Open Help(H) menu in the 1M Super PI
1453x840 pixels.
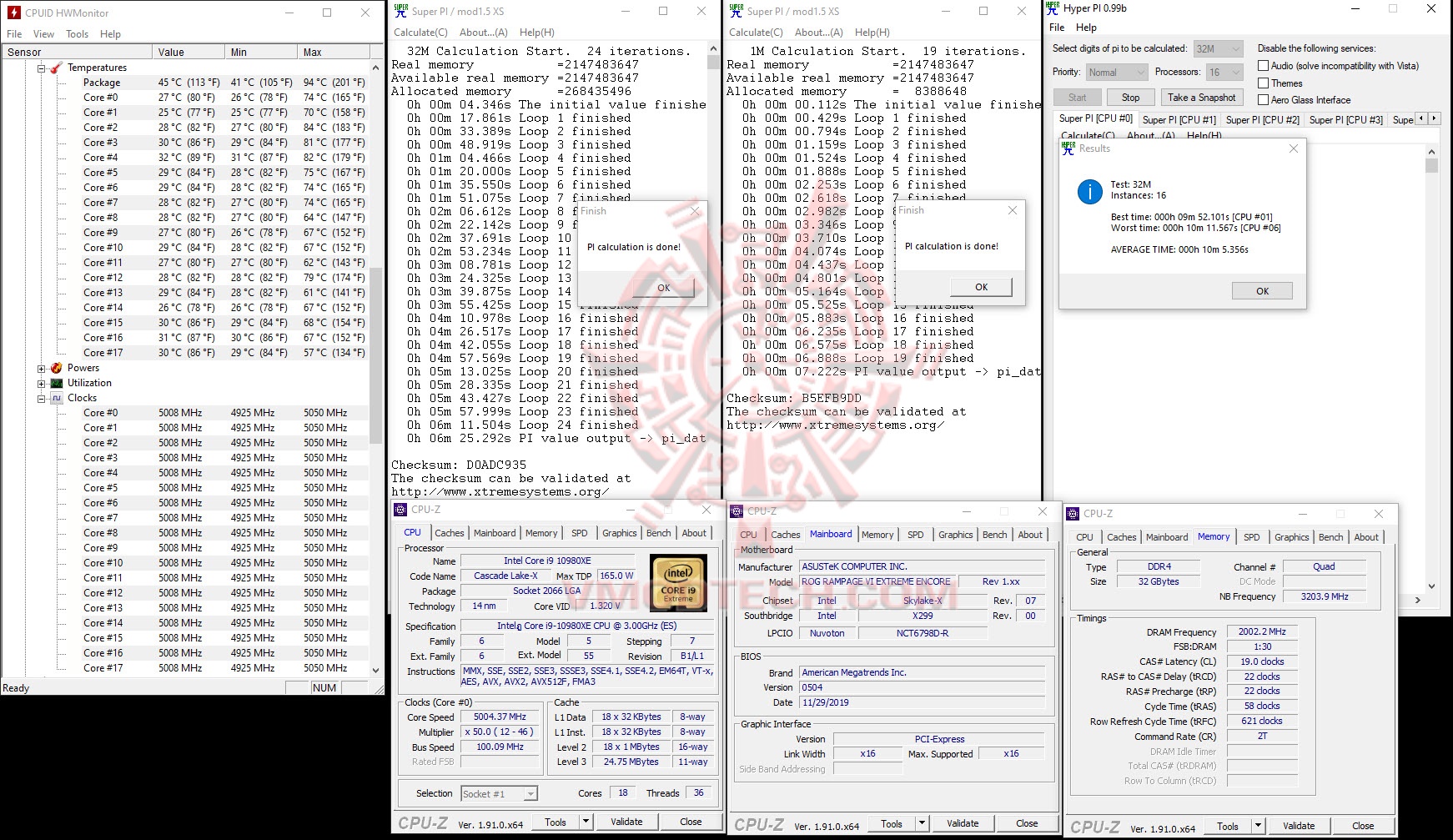point(872,33)
